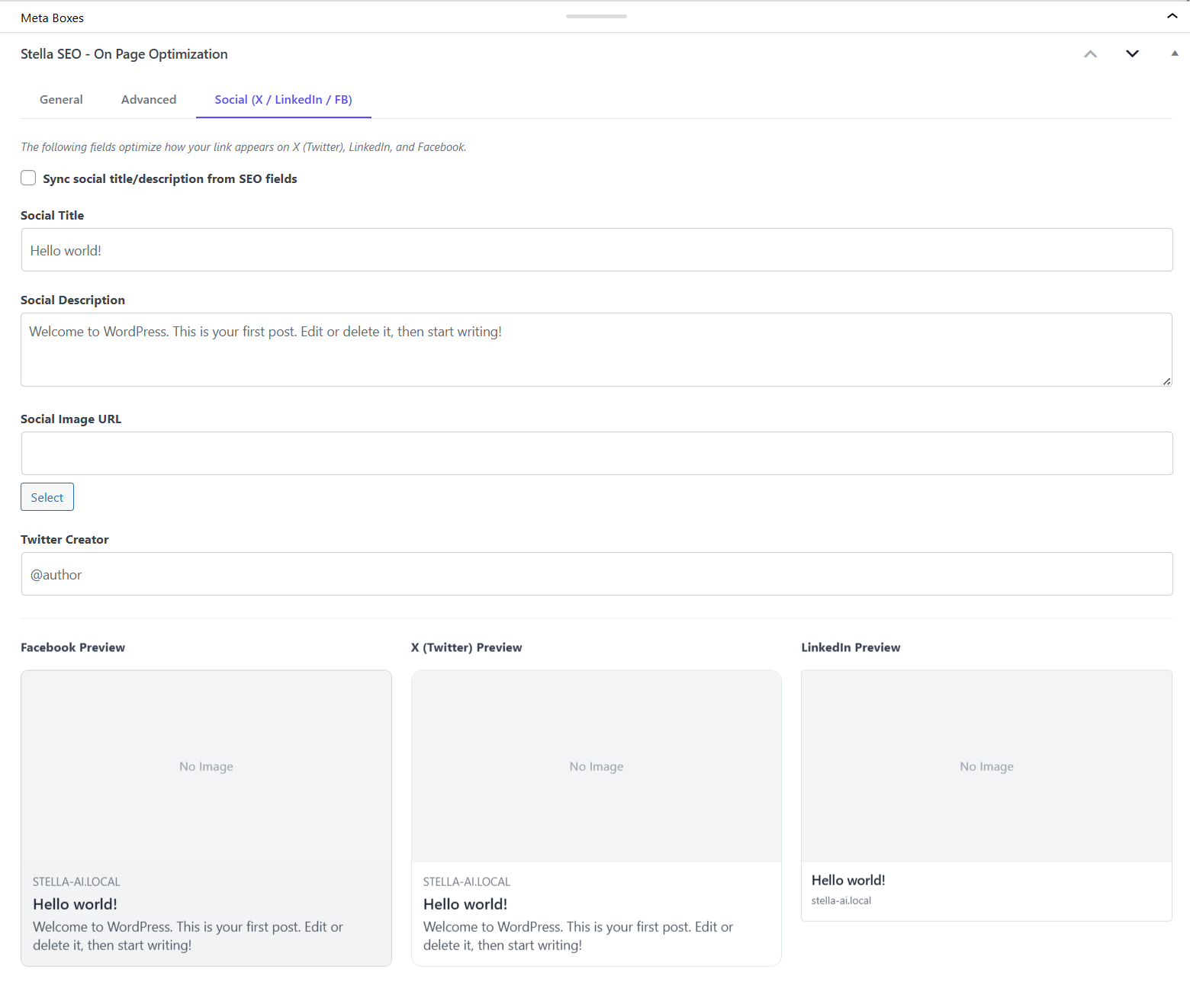Click the Facebook Preview heading
The height and width of the screenshot is (1008, 1190).
click(72, 647)
